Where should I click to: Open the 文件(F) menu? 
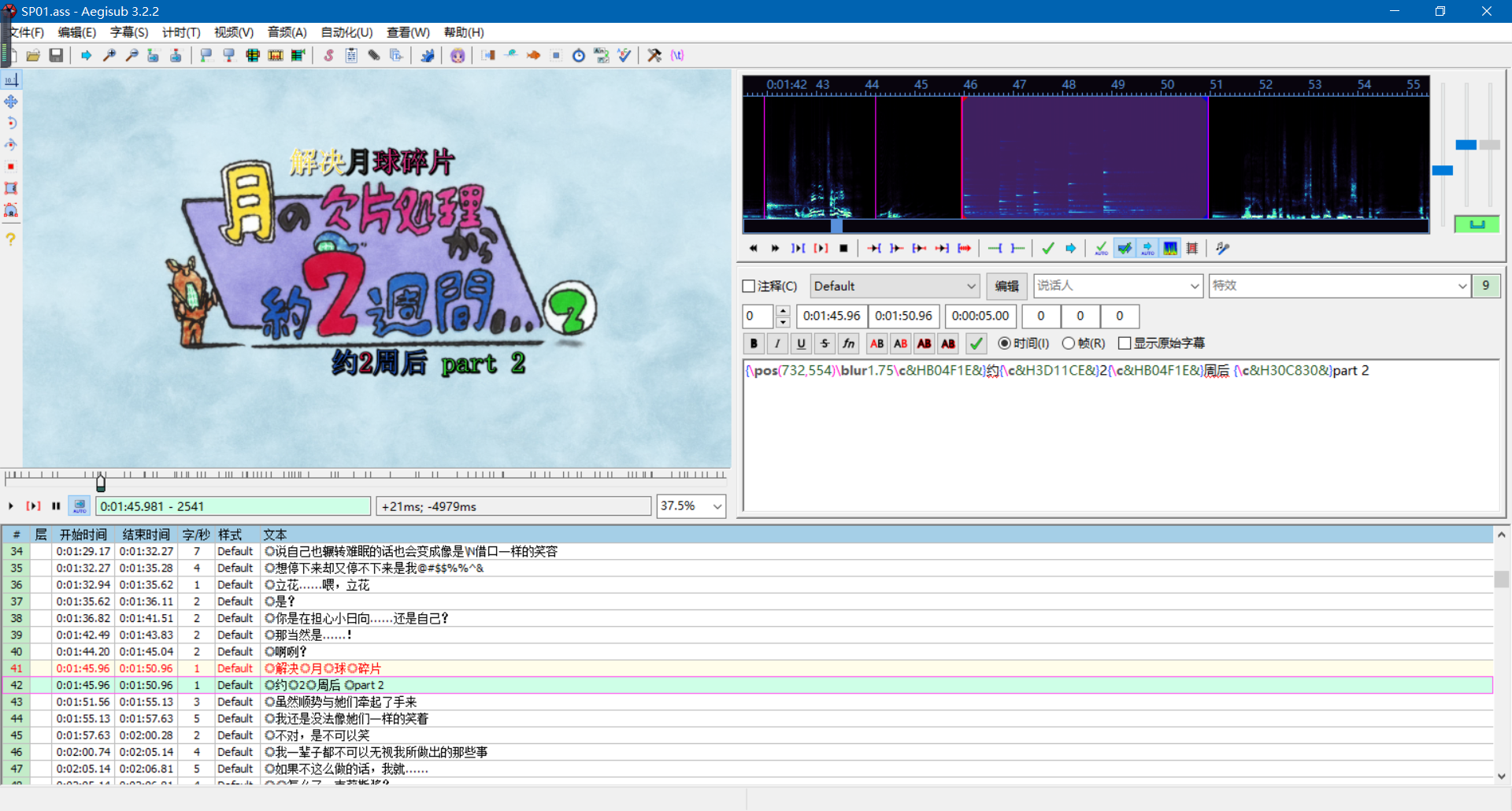coord(26,32)
